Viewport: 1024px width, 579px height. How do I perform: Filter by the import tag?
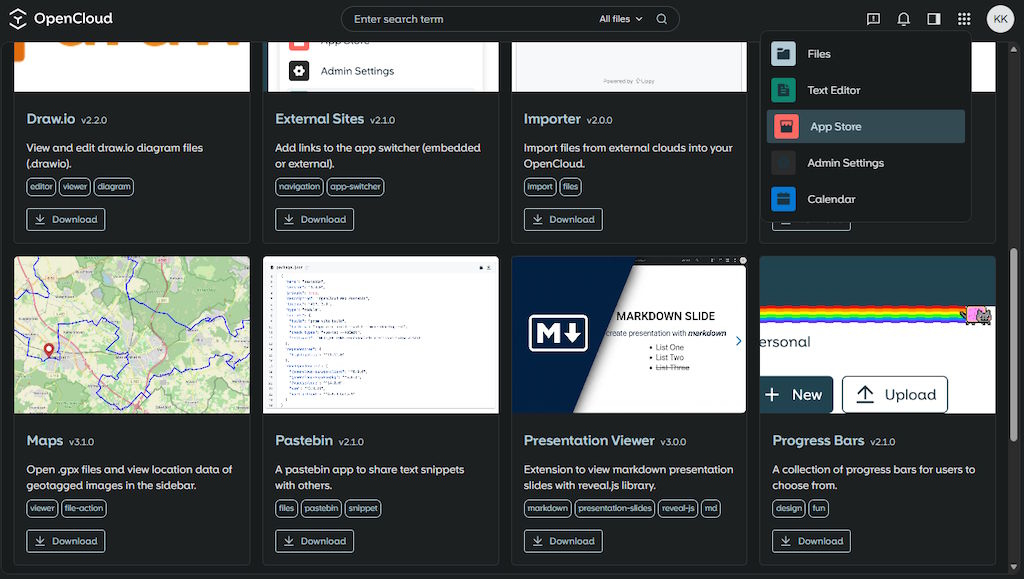click(x=540, y=187)
